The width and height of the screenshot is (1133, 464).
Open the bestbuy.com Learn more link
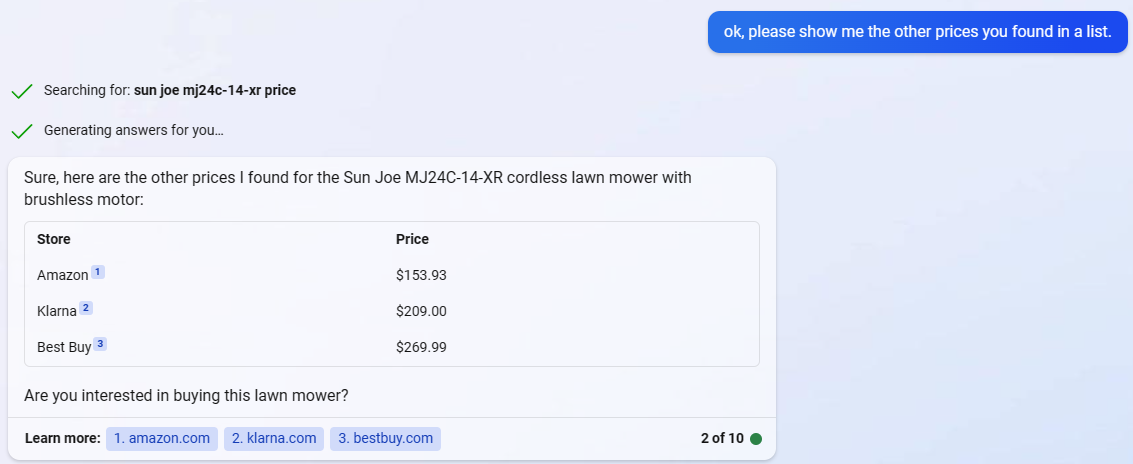(385, 438)
